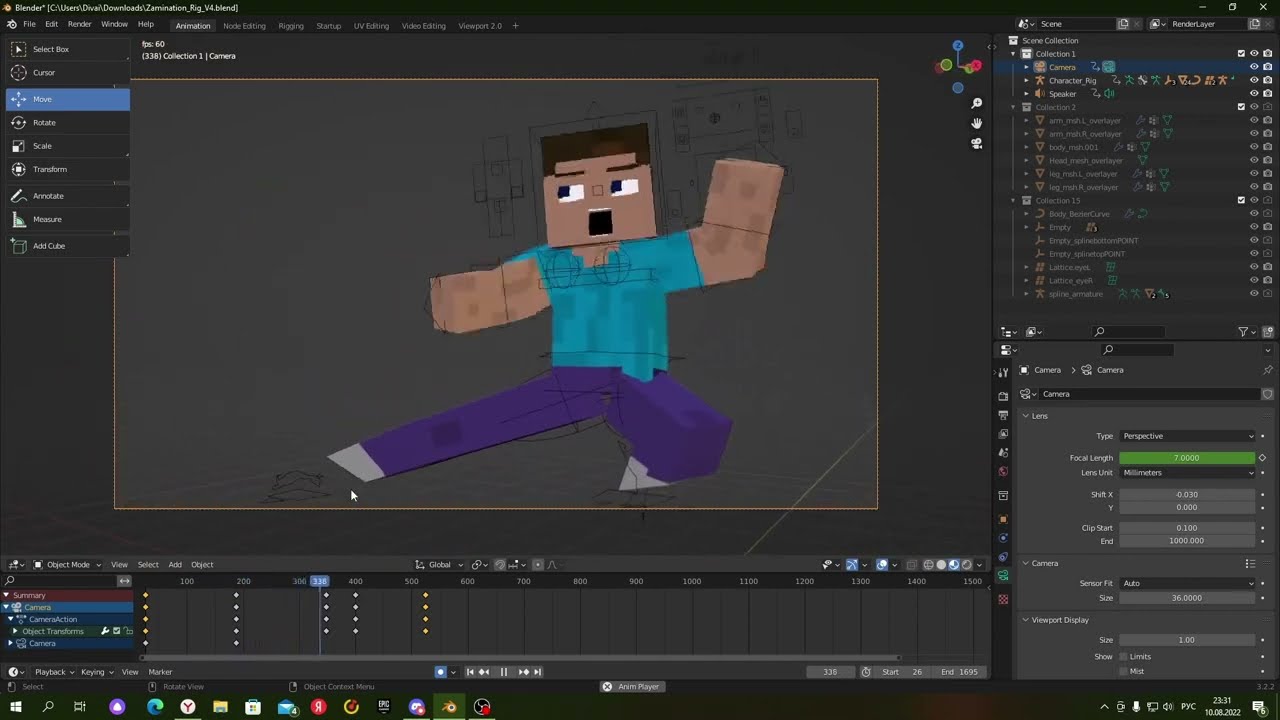The image size is (1280, 720).
Task: Activate the Rotate tool
Action: click(67, 122)
